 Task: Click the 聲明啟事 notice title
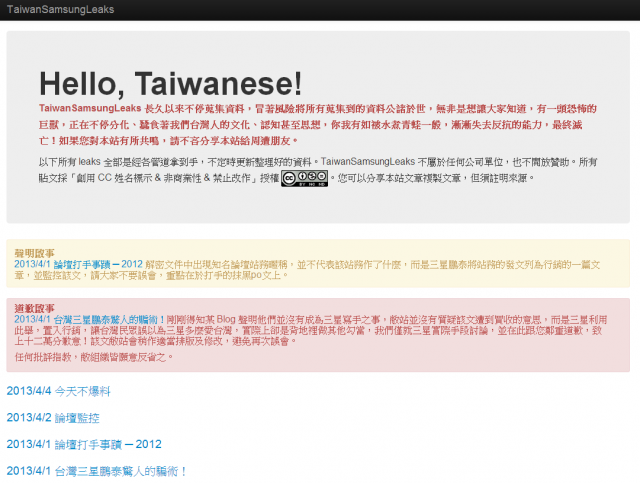pos(34,253)
